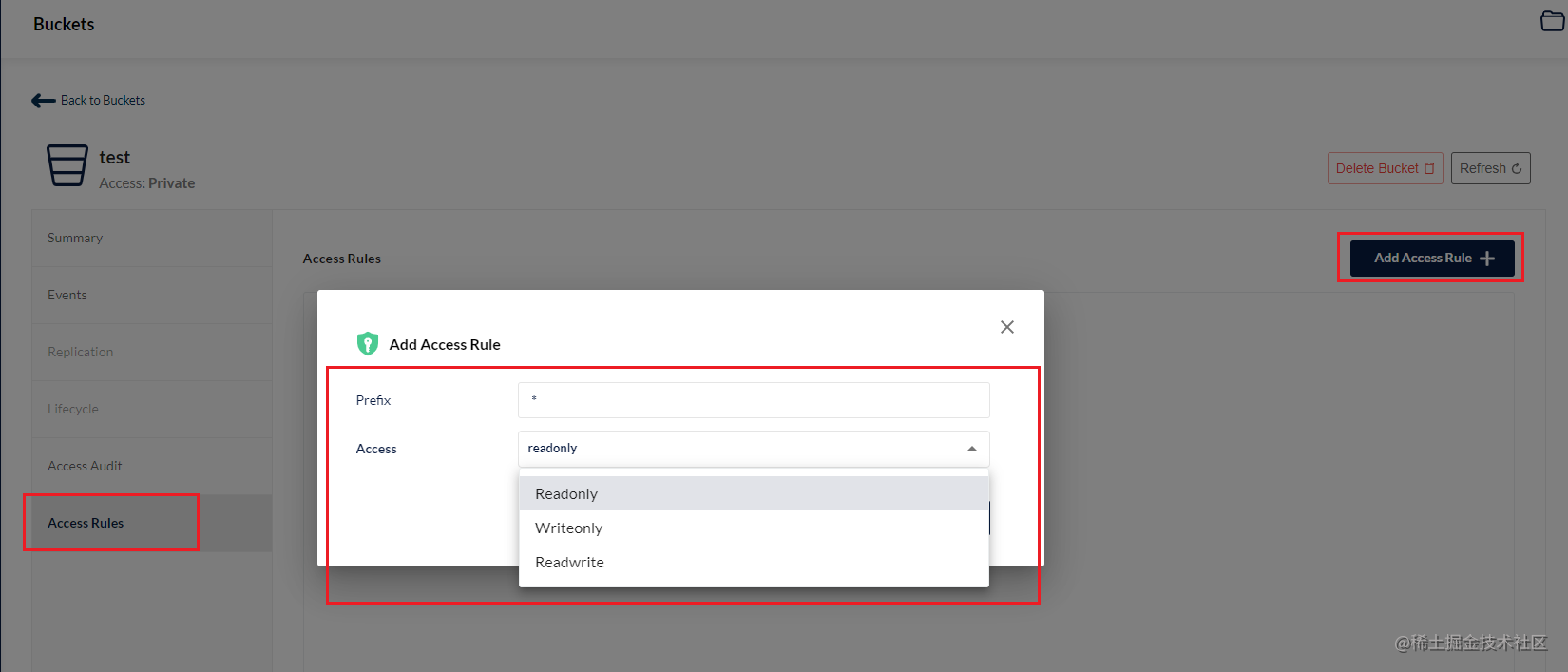Click the refresh arrow icon
The image size is (1568, 672).
pyautogui.click(x=1517, y=168)
